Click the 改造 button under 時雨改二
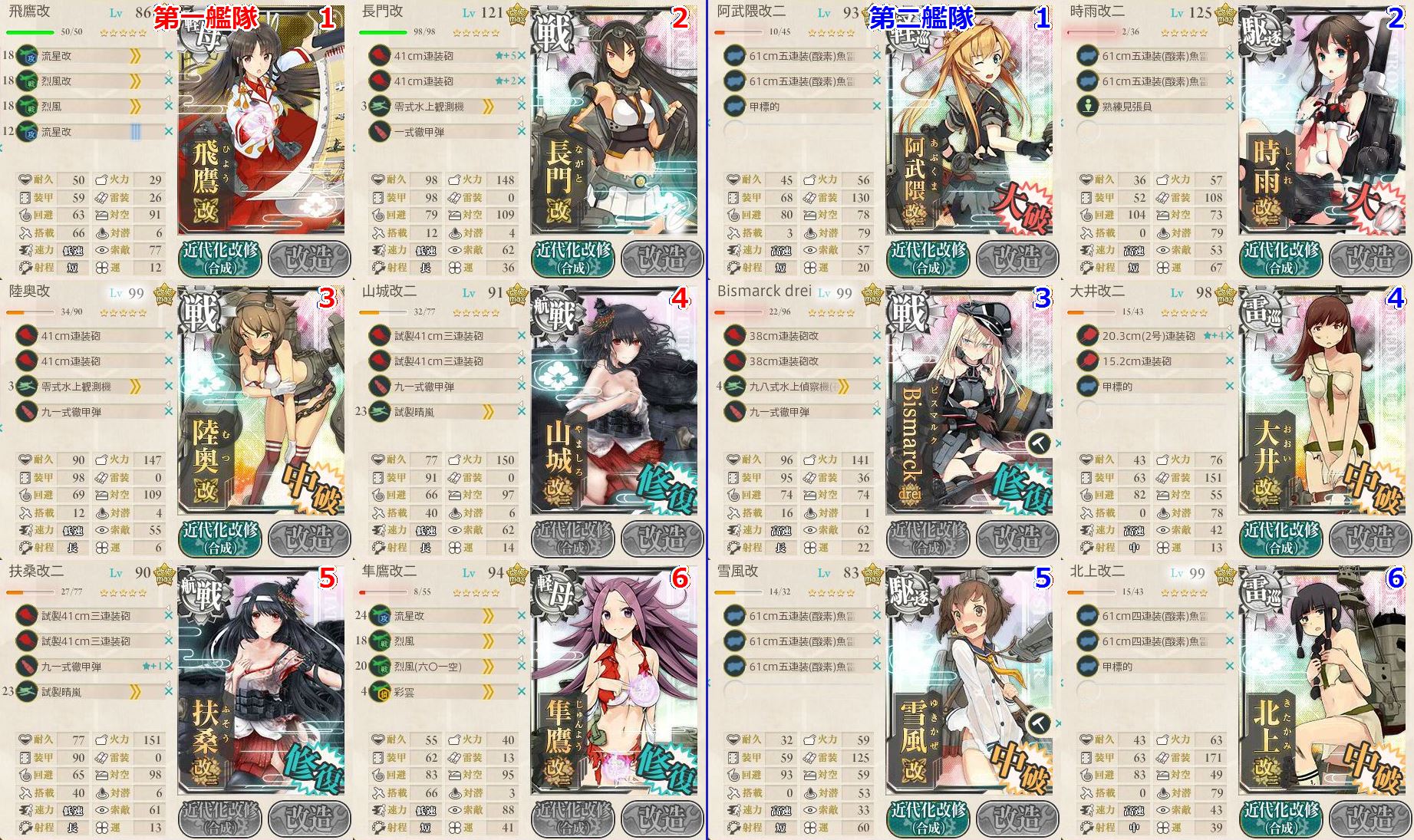 (x=1370, y=259)
